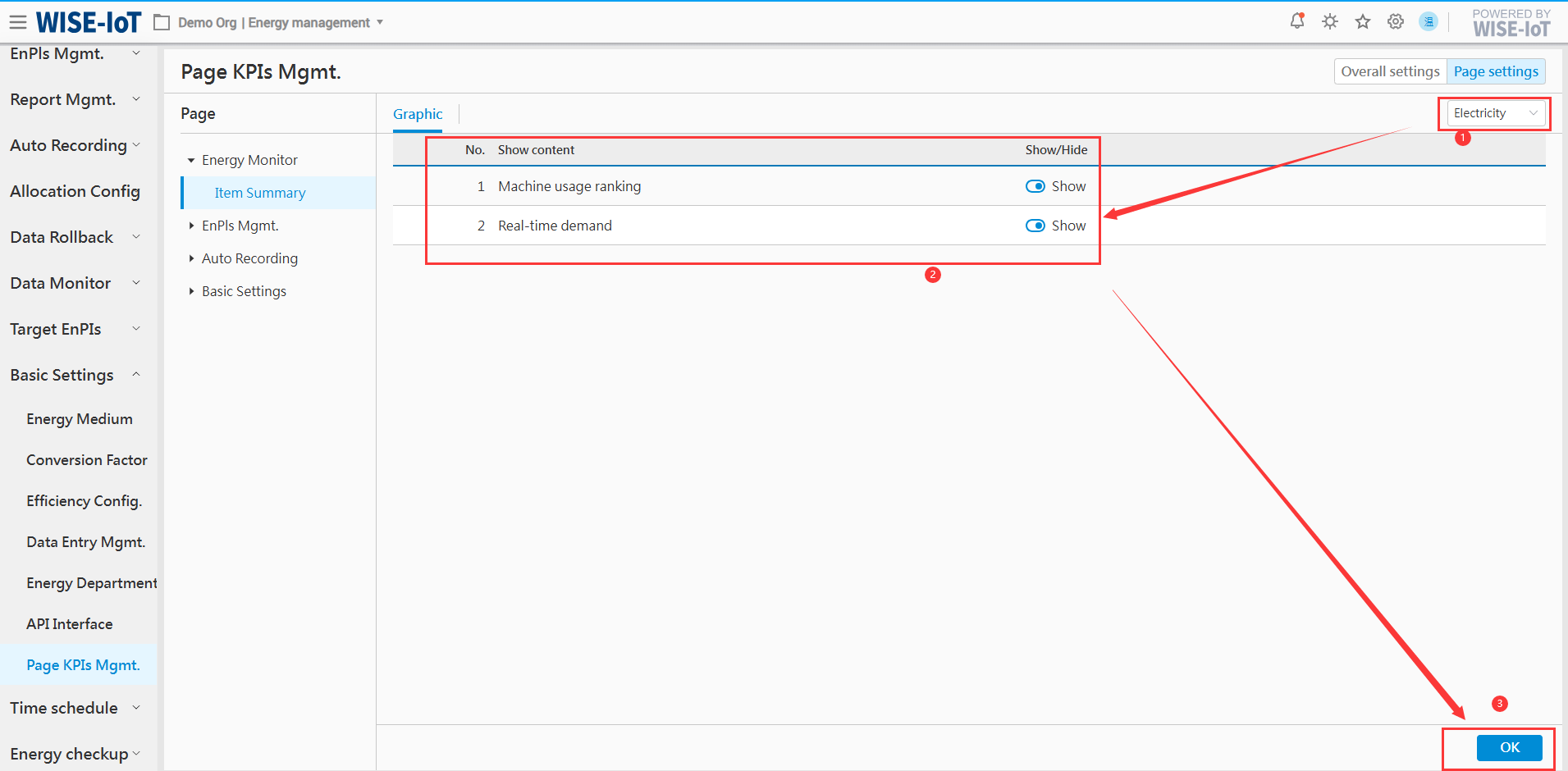Toggle Real-time demand show switch

pyautogui.click(x=1035, y=226)
